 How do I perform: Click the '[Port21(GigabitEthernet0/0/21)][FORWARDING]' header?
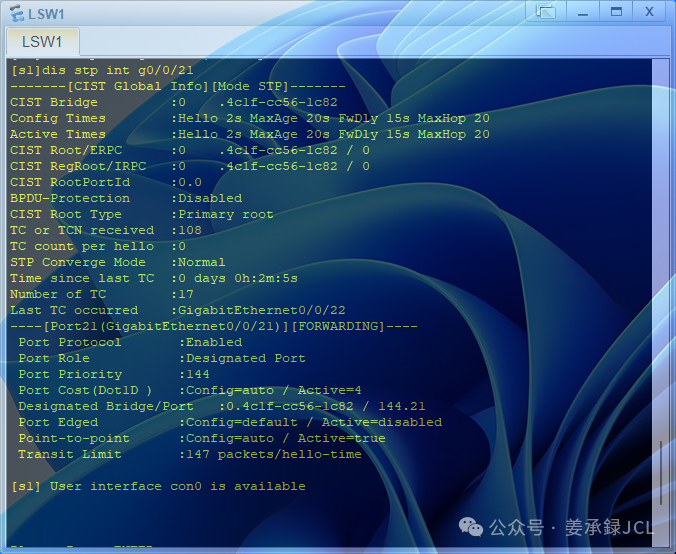tap(214, 326)
